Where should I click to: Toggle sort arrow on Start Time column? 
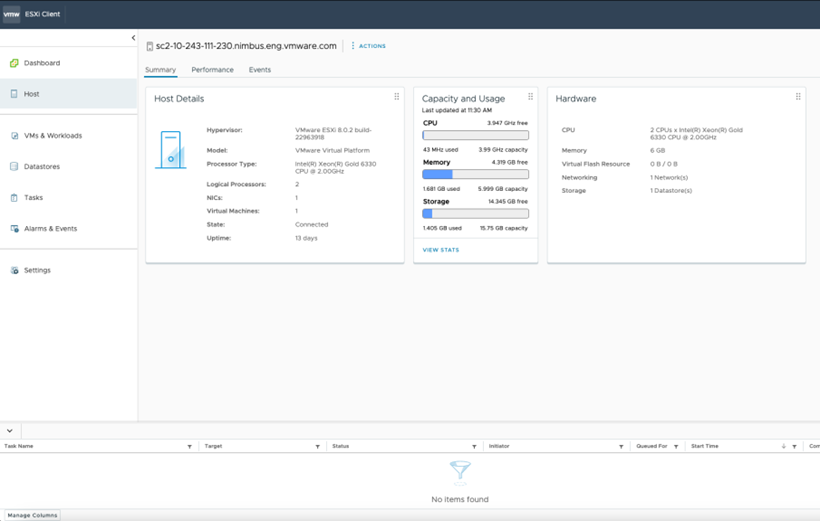(783, 446)
